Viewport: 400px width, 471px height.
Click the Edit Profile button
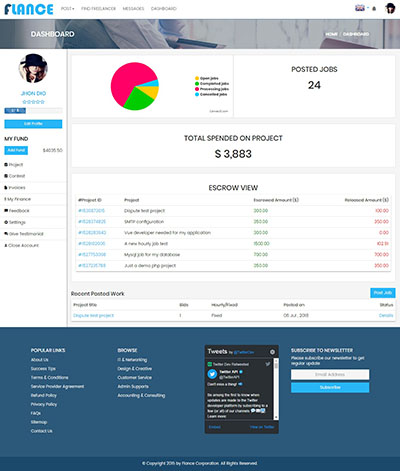coord(33,124)
